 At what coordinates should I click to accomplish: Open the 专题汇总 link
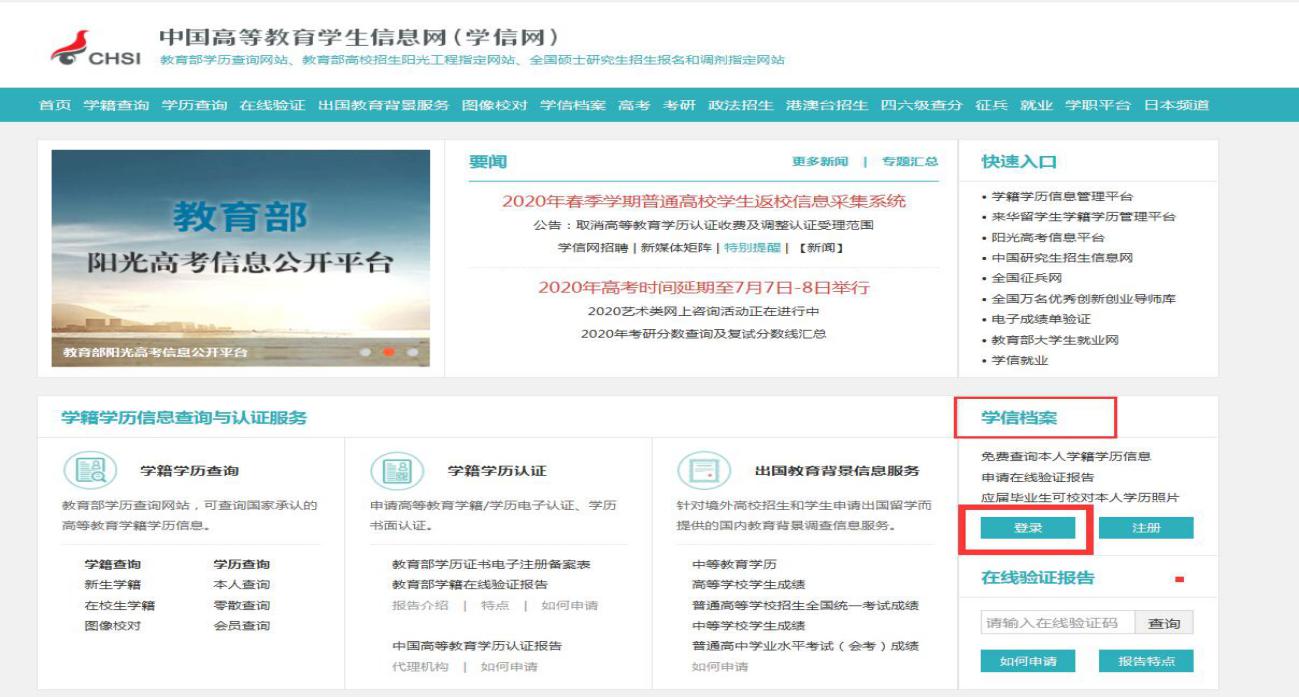pyautogui.click(x=909, y=162)
